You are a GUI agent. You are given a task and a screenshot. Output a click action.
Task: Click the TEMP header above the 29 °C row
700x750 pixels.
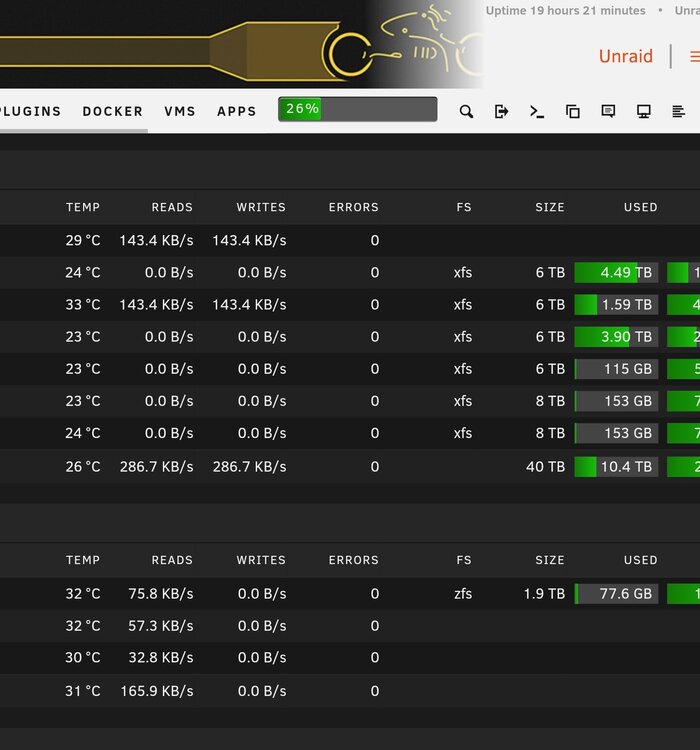pyautogui.click(x=83, y=207)
